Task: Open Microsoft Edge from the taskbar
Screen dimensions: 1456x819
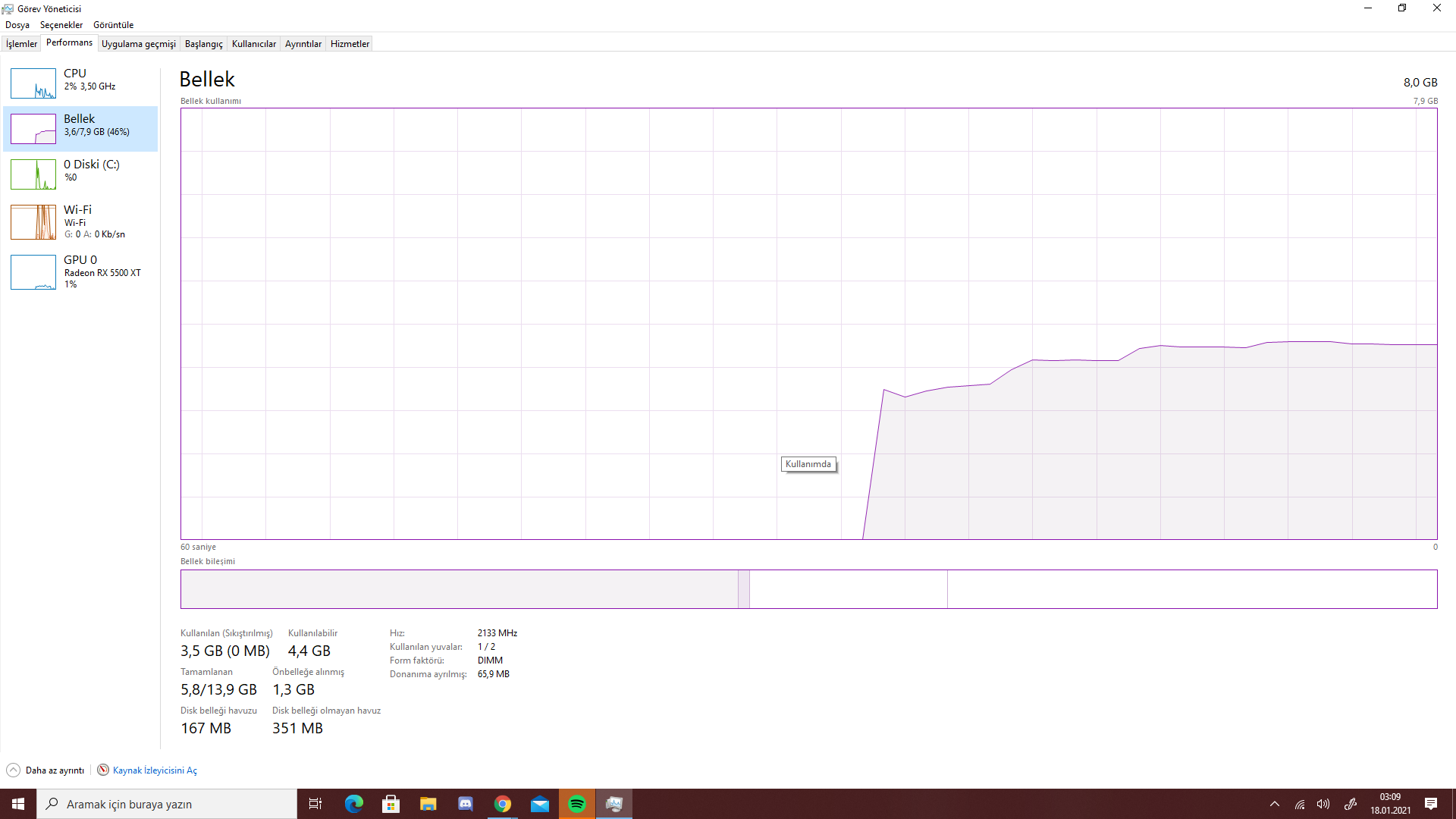Action: click(x=354, y=804)
